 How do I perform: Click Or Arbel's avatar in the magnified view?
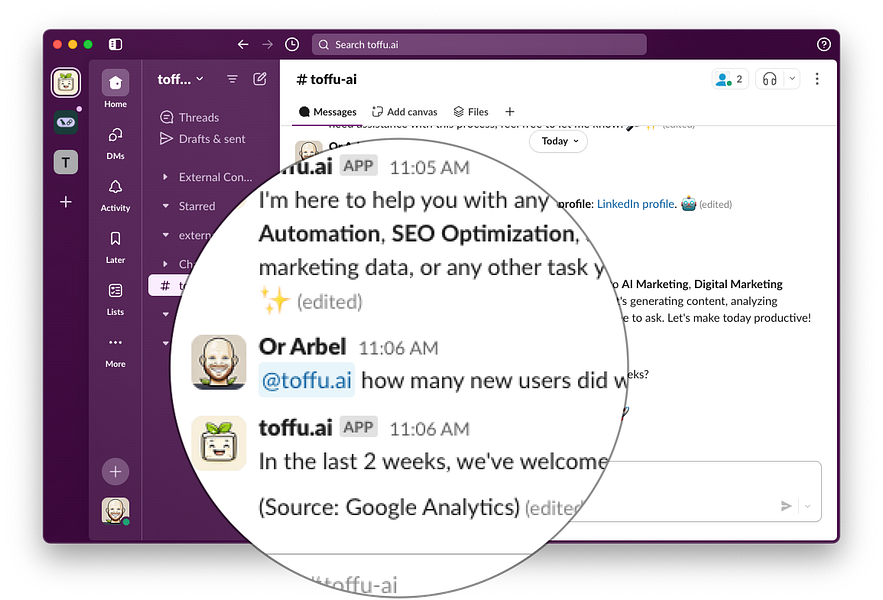219,362
